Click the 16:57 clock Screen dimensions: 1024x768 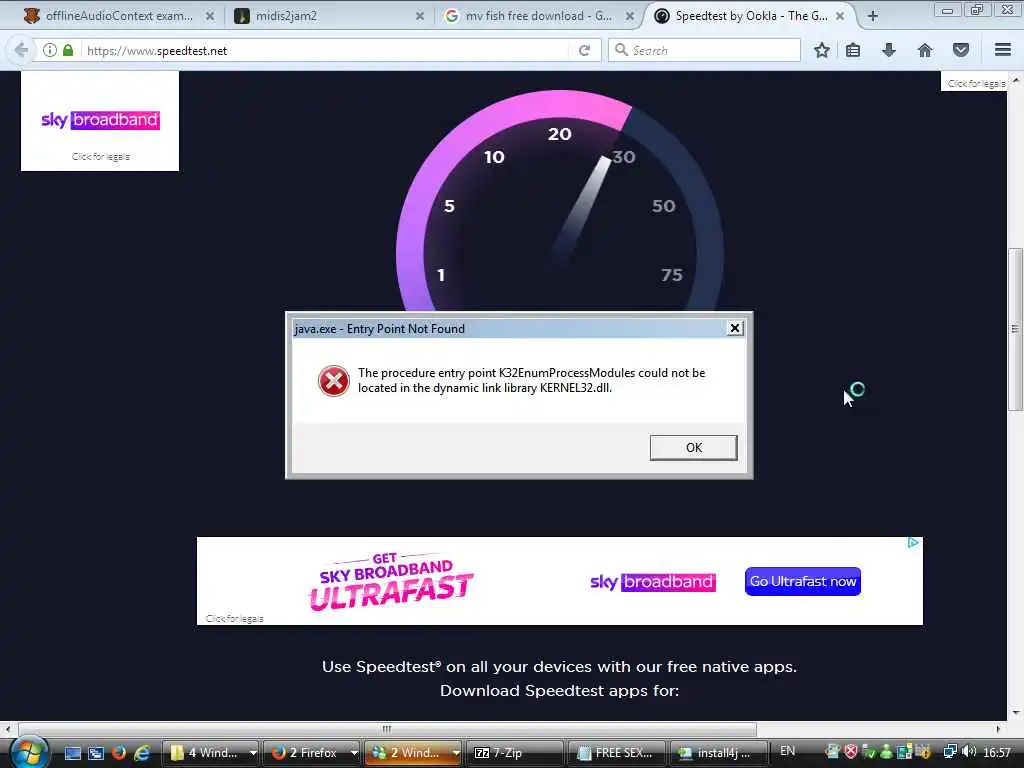coord(997,752)
